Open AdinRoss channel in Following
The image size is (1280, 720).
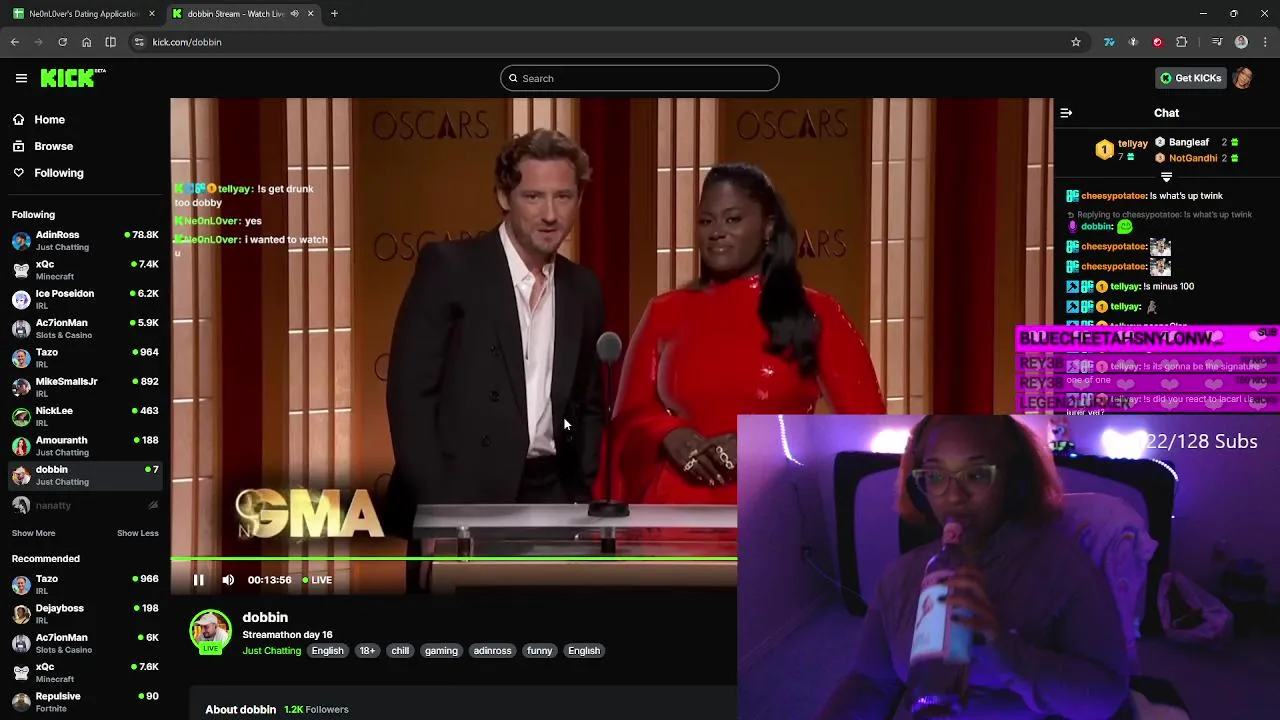85,240
